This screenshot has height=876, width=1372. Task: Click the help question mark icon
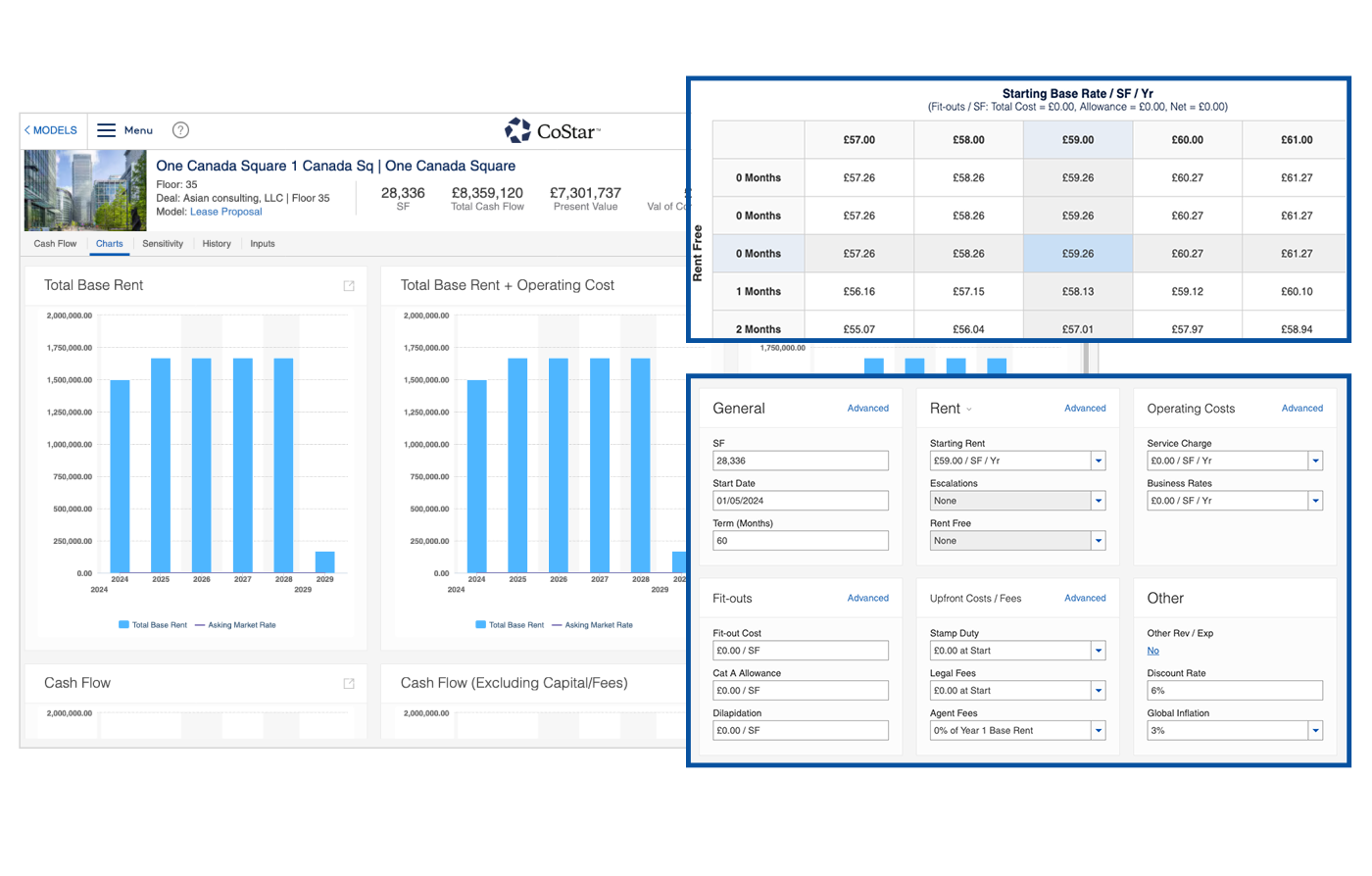(180, 130)
